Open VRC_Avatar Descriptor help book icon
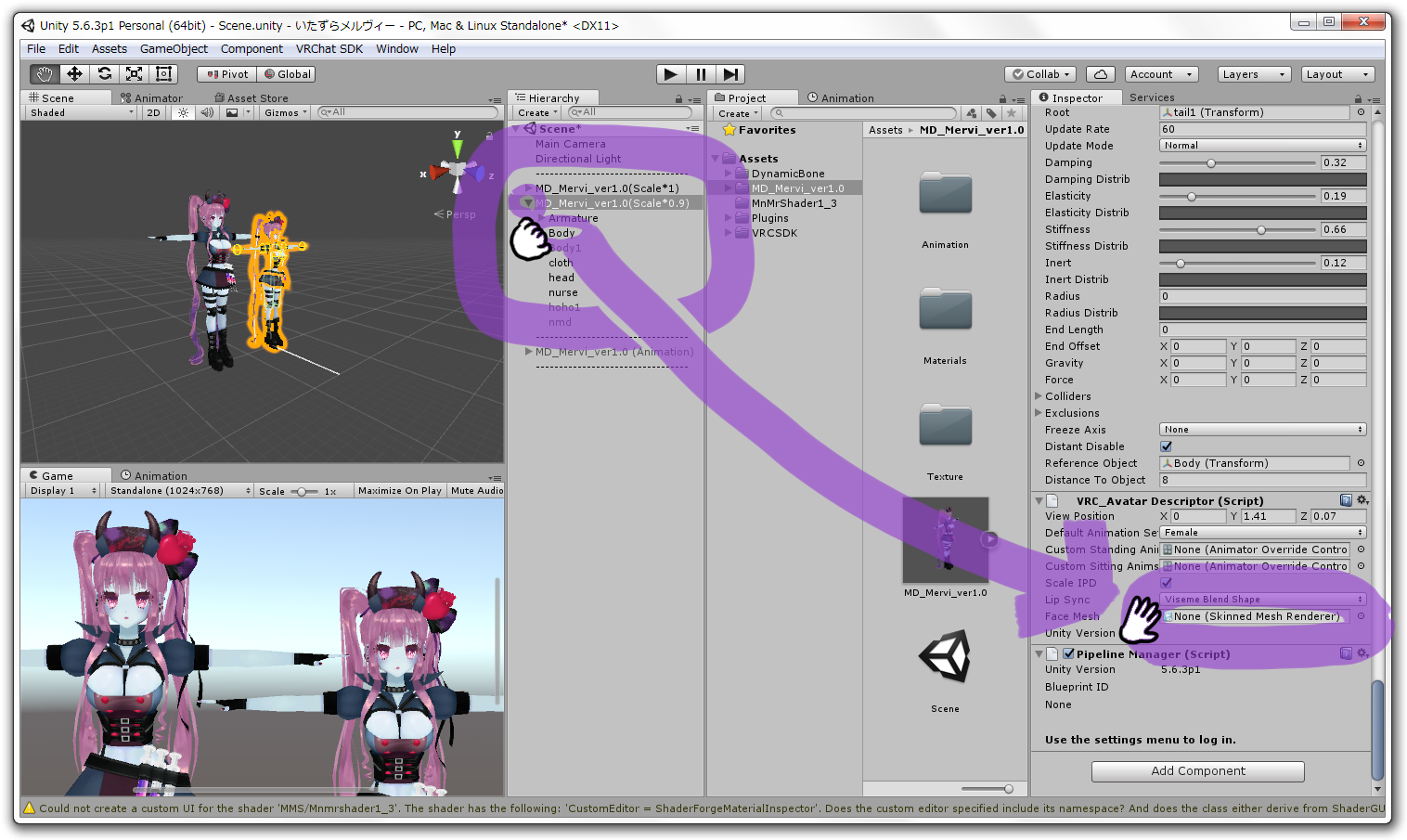 [x=1347, y=500]
